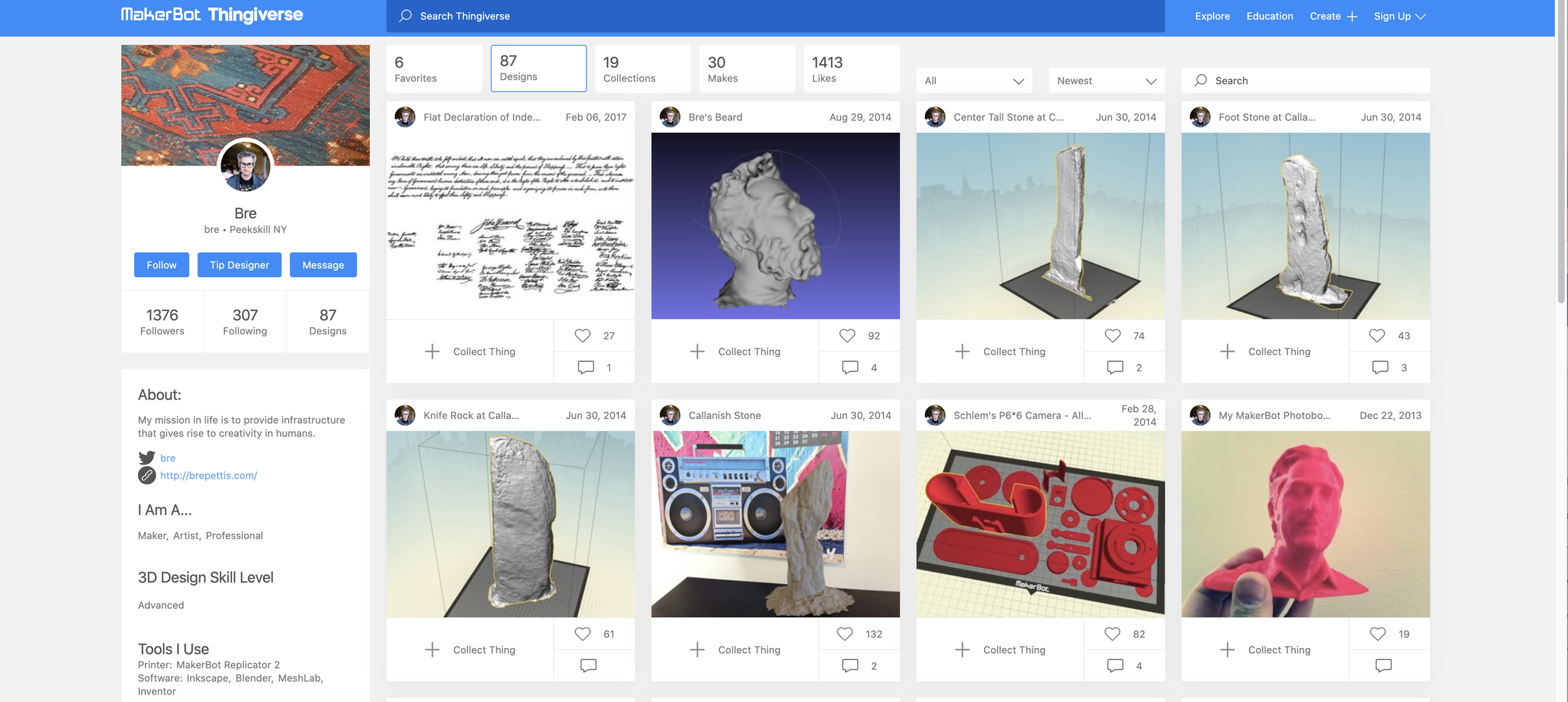Like the Bre's Beard design heart icon
1568x702 pixels.
[x=847, y=336]
